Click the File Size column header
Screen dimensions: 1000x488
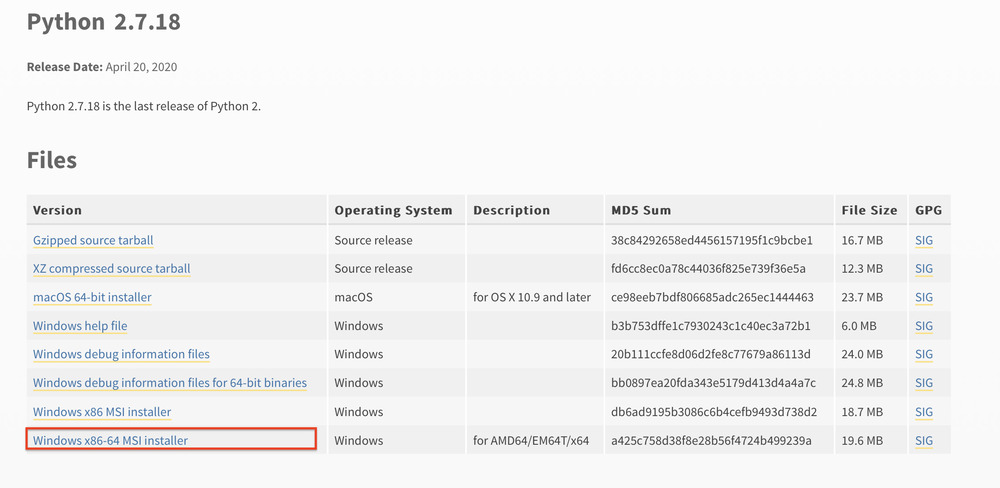click(x=869, y=210)
